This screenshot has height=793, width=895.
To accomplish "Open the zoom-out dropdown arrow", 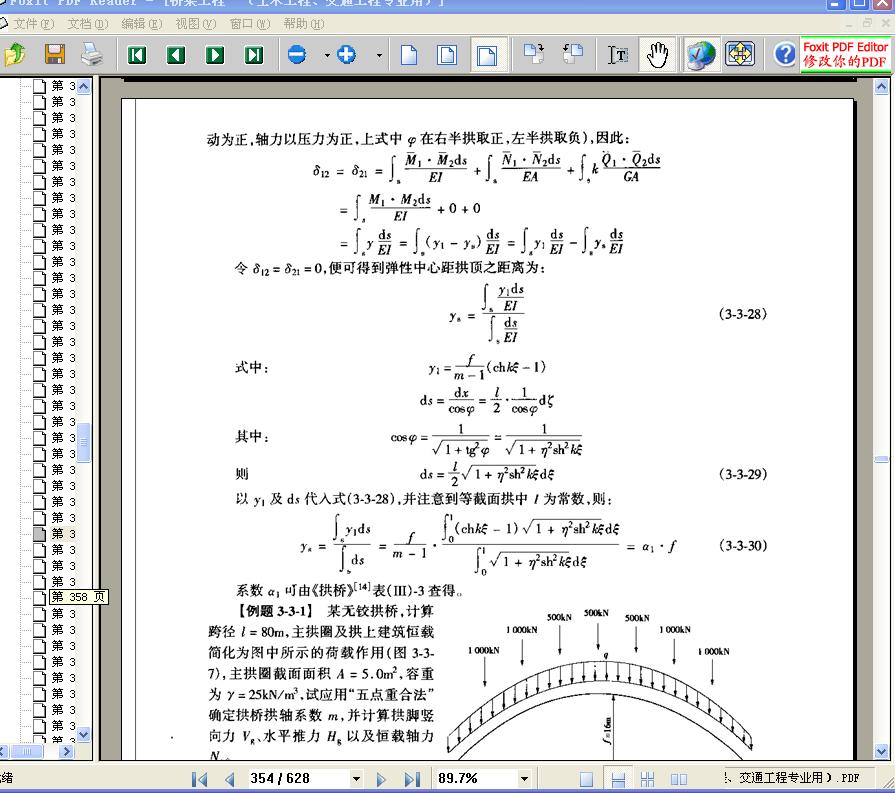I will (327, 56).
